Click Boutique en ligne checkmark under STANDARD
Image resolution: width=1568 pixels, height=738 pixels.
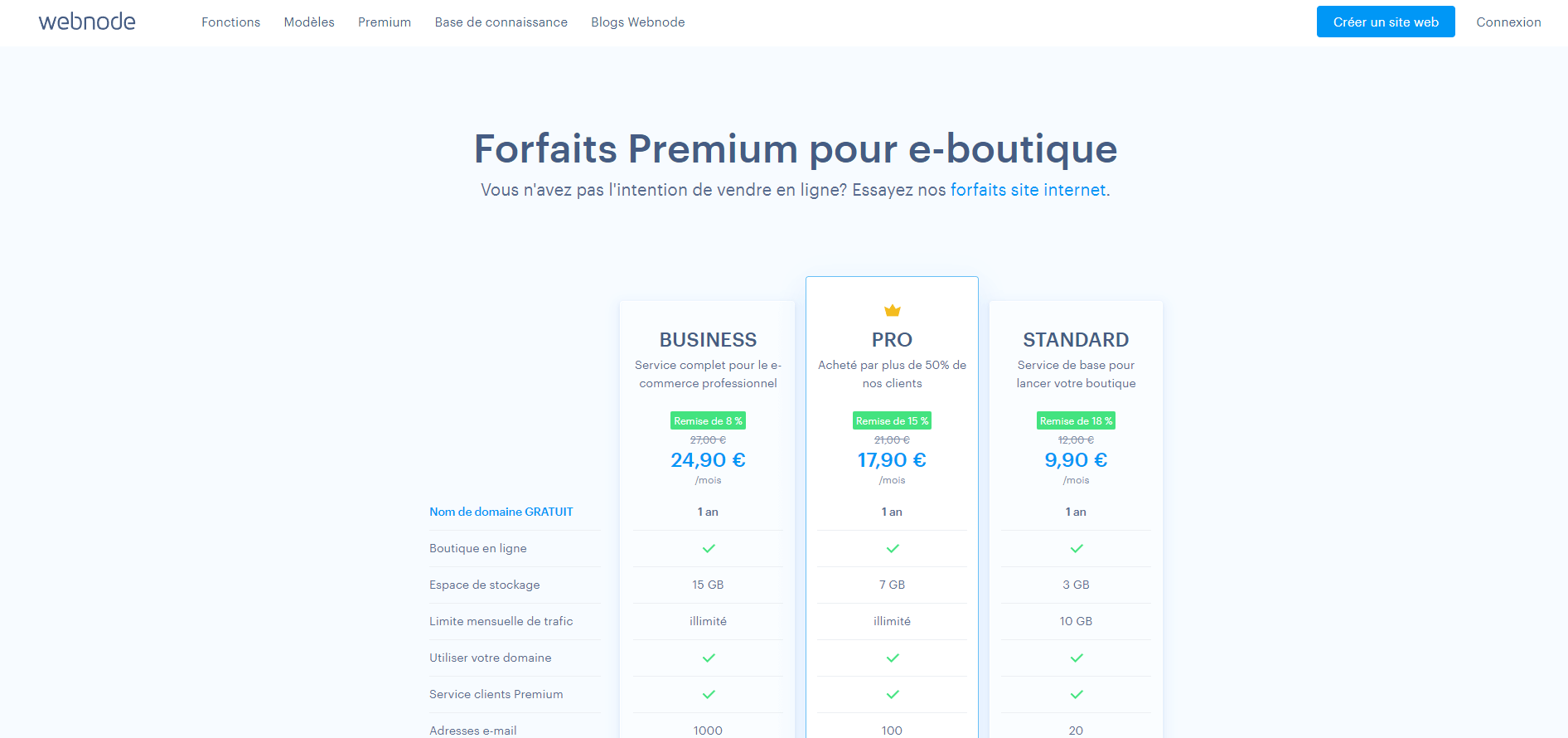click(1077, 549)
